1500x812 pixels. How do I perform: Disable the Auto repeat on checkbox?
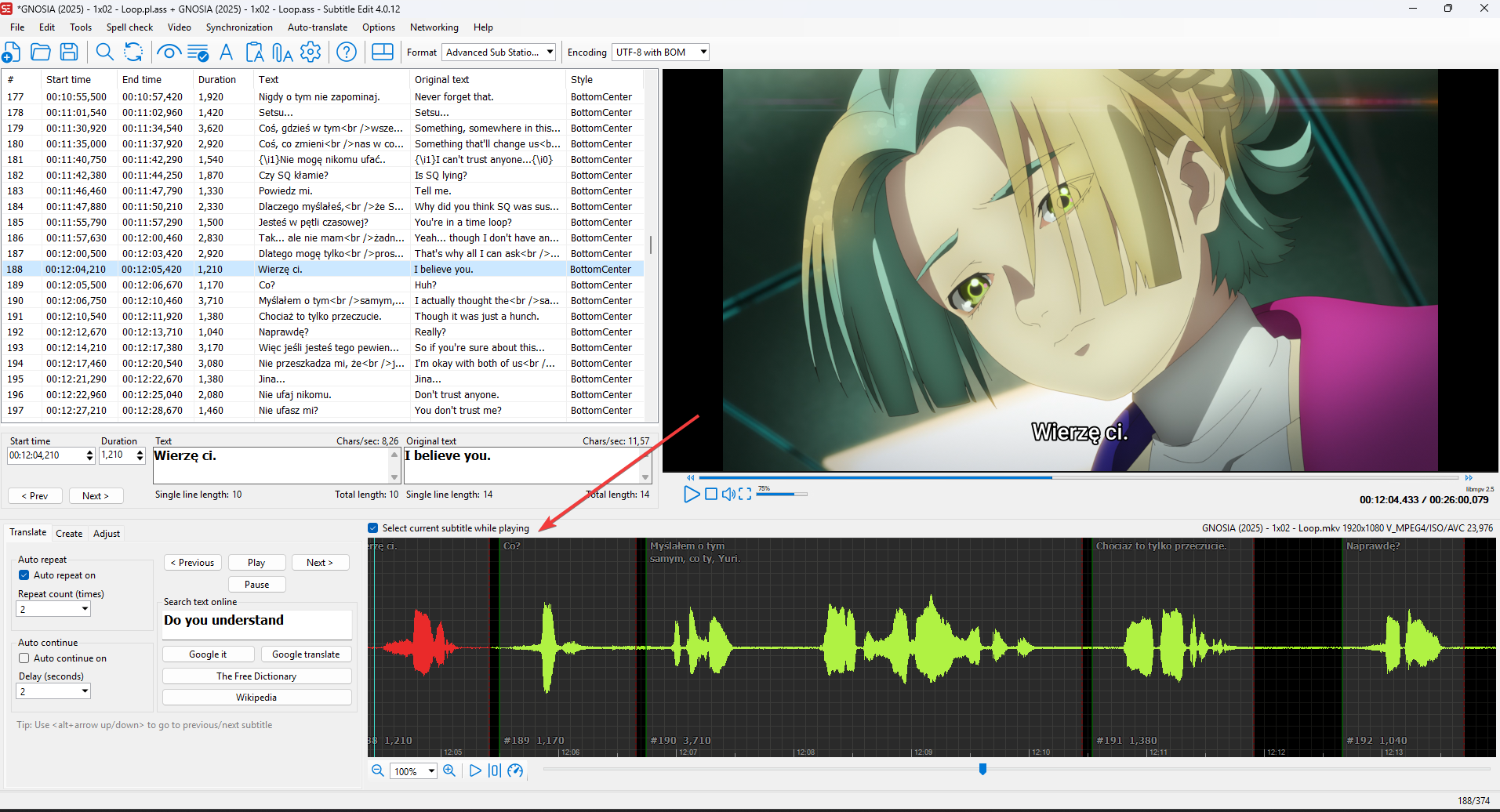pyautogui.click(x=24, y=575)
